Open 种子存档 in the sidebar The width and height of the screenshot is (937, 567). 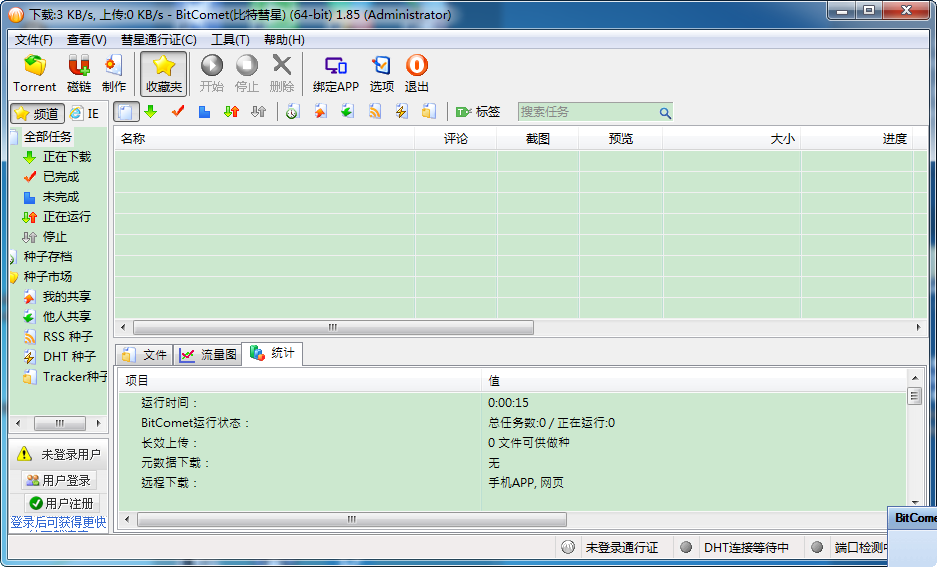48,257
